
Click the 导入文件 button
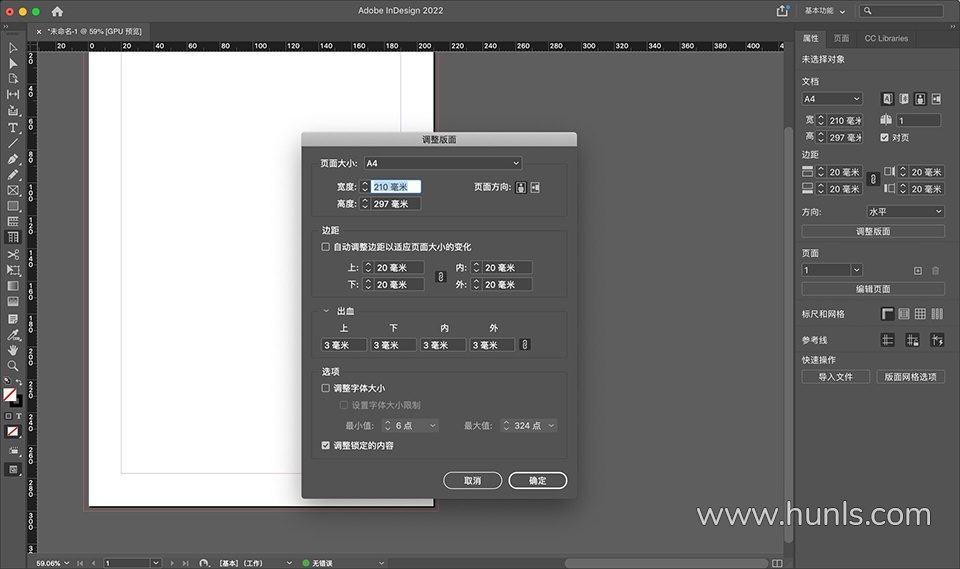click(836, 377)
